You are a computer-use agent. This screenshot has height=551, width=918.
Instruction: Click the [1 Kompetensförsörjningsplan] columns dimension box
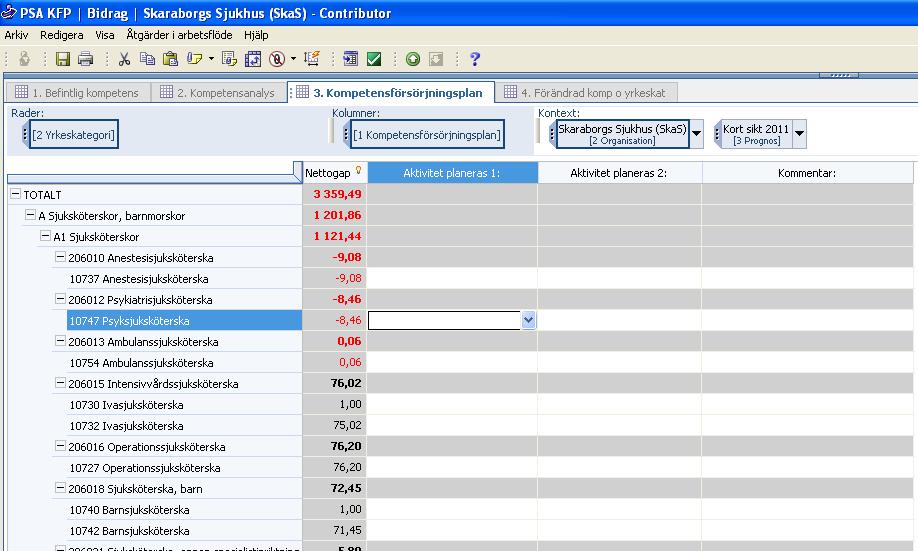point(427,135)
